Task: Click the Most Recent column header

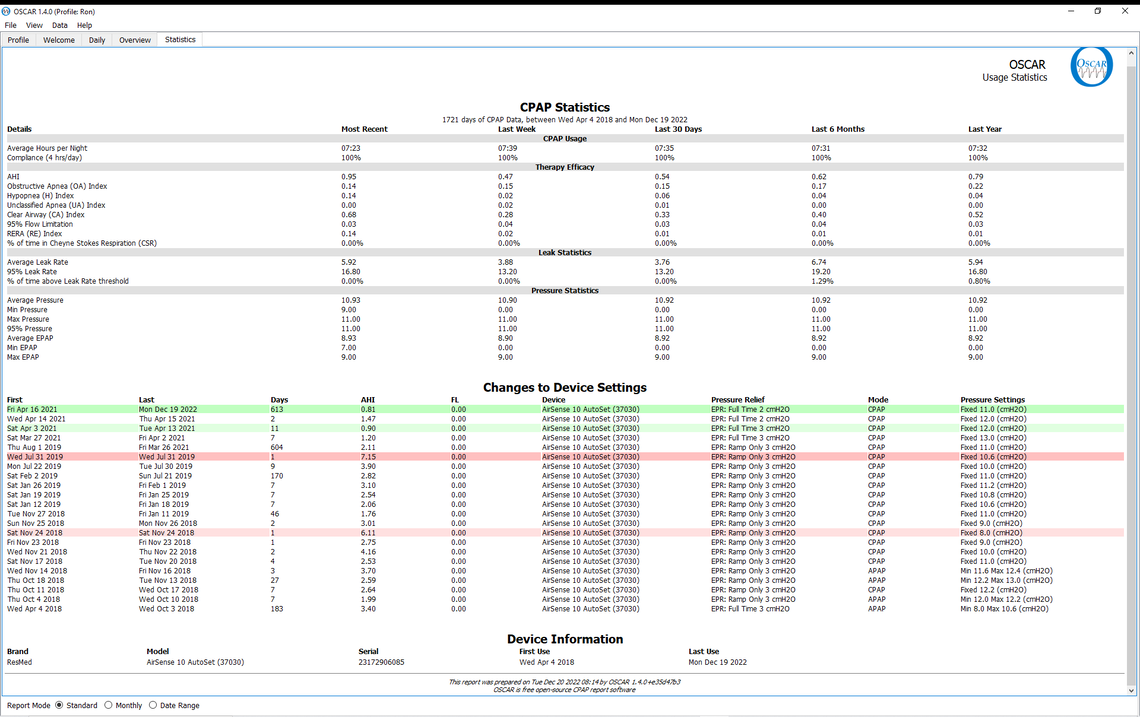Action: tap(364, 129)
